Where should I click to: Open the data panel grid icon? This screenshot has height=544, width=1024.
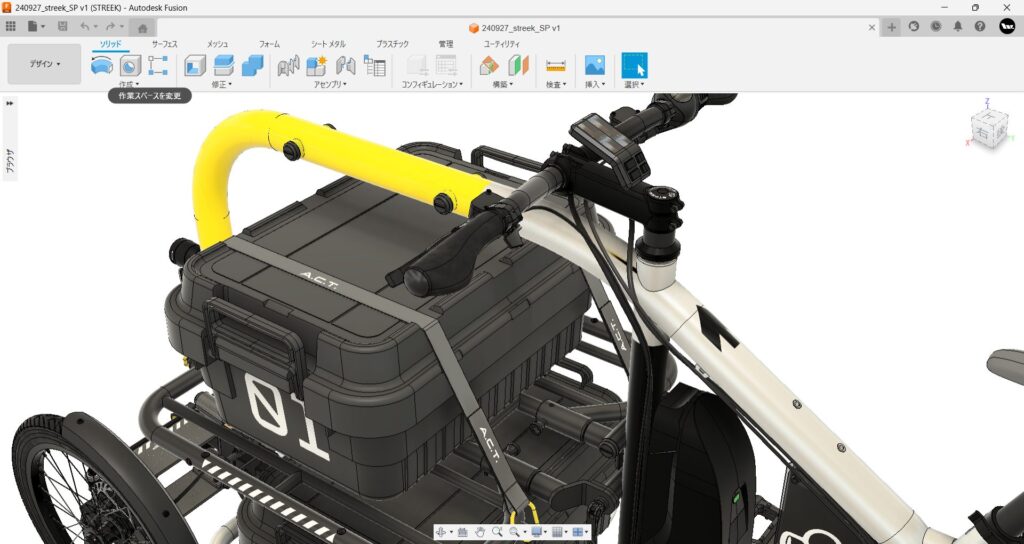(10, 27)
